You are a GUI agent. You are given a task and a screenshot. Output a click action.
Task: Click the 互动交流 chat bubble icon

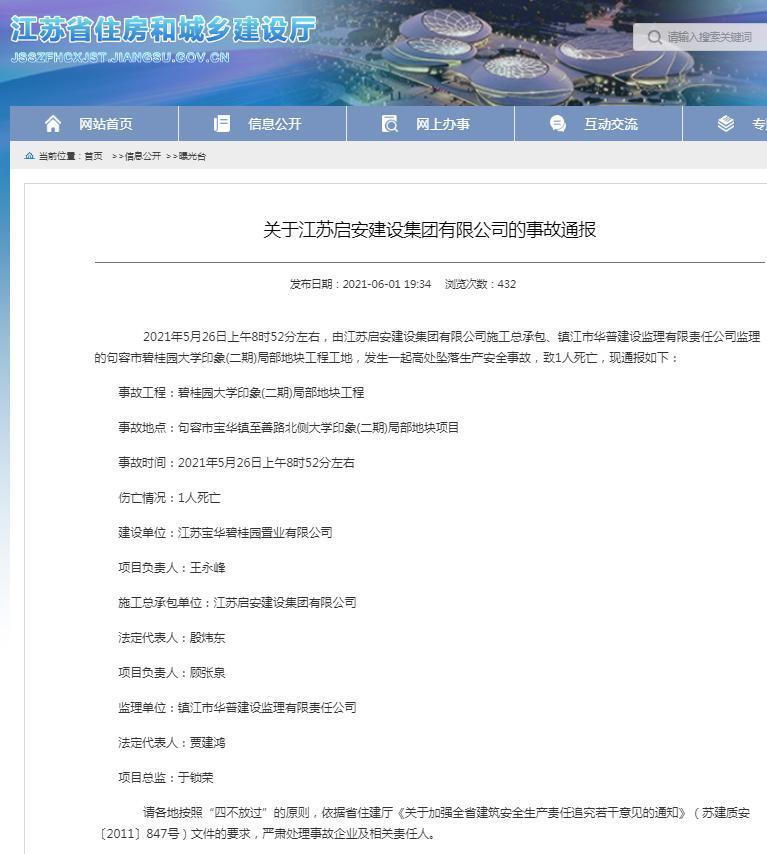(557, 124)
